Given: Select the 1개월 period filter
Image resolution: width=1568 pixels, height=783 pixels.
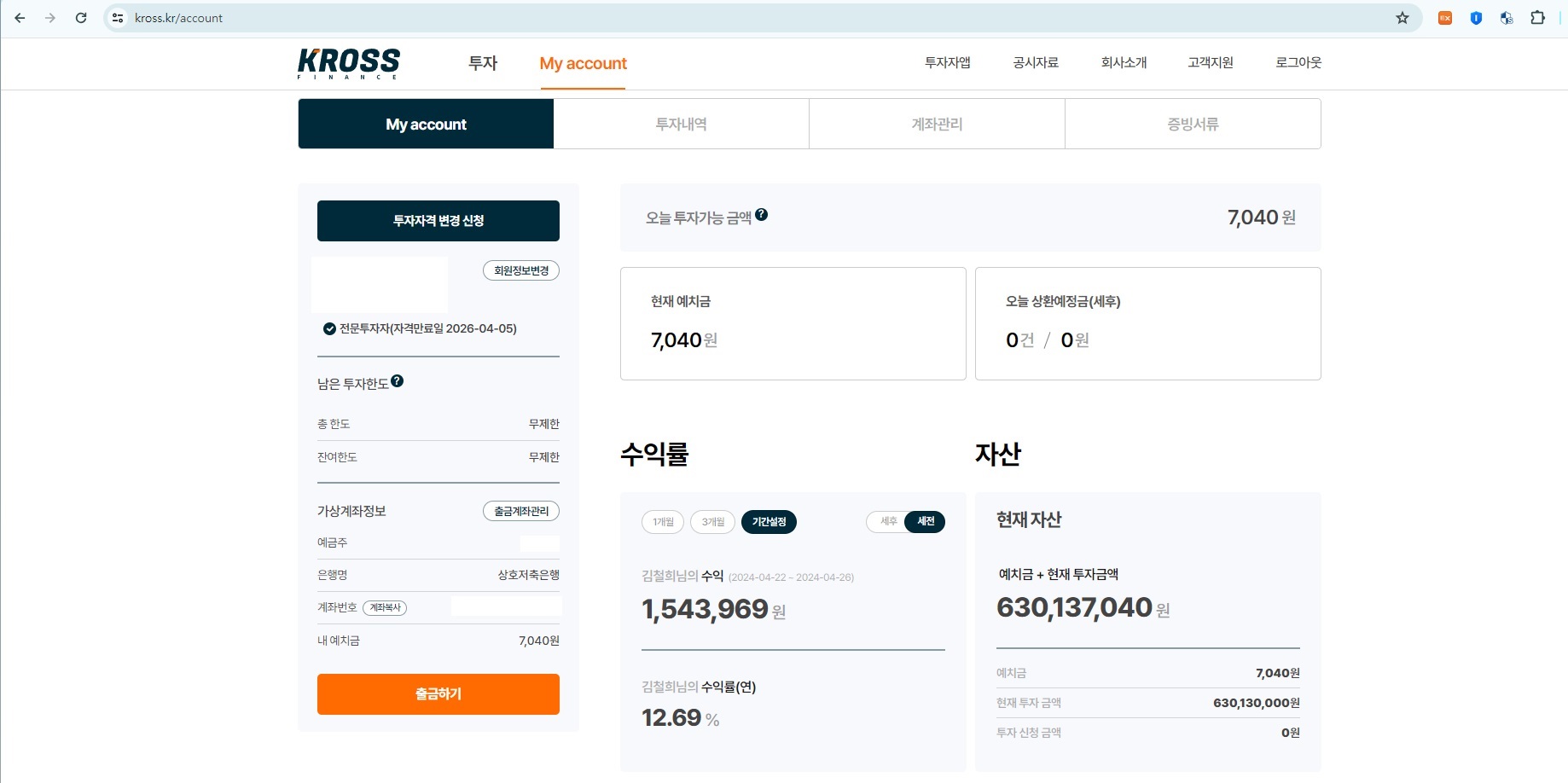Looking at the screenshot, I should coord(663,522).
